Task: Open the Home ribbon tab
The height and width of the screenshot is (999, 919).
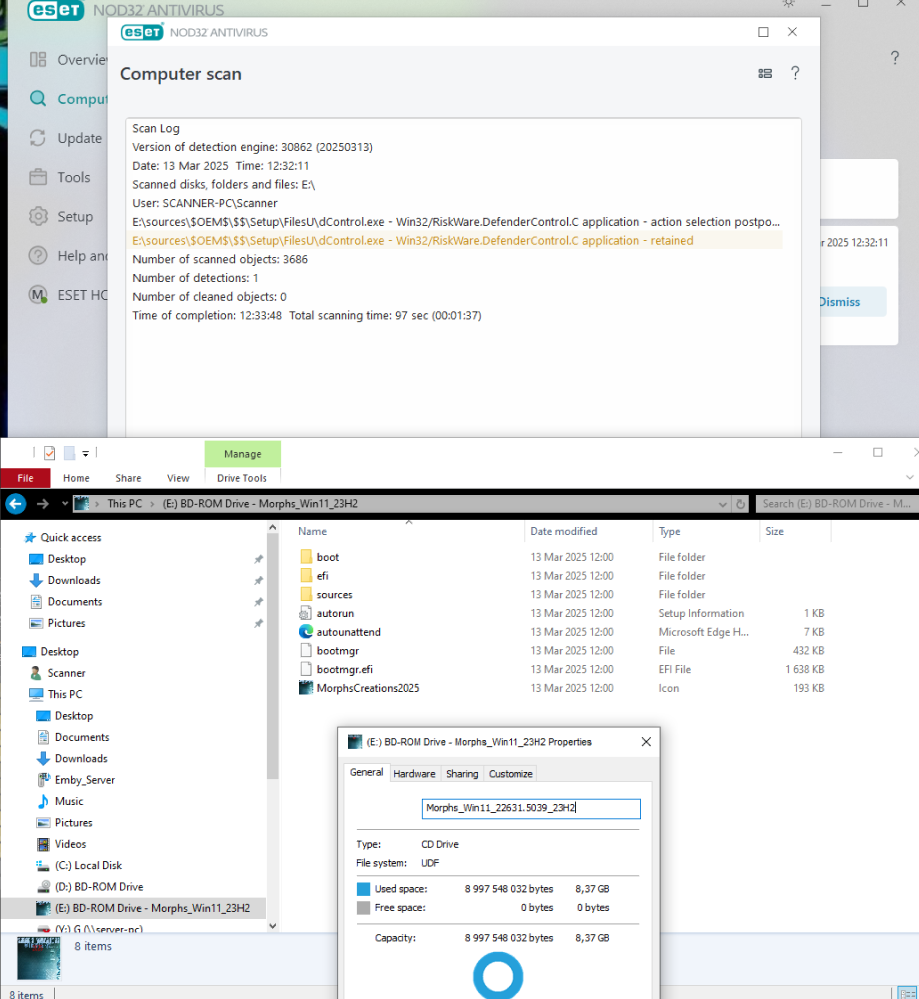Action: click(76, 478)
